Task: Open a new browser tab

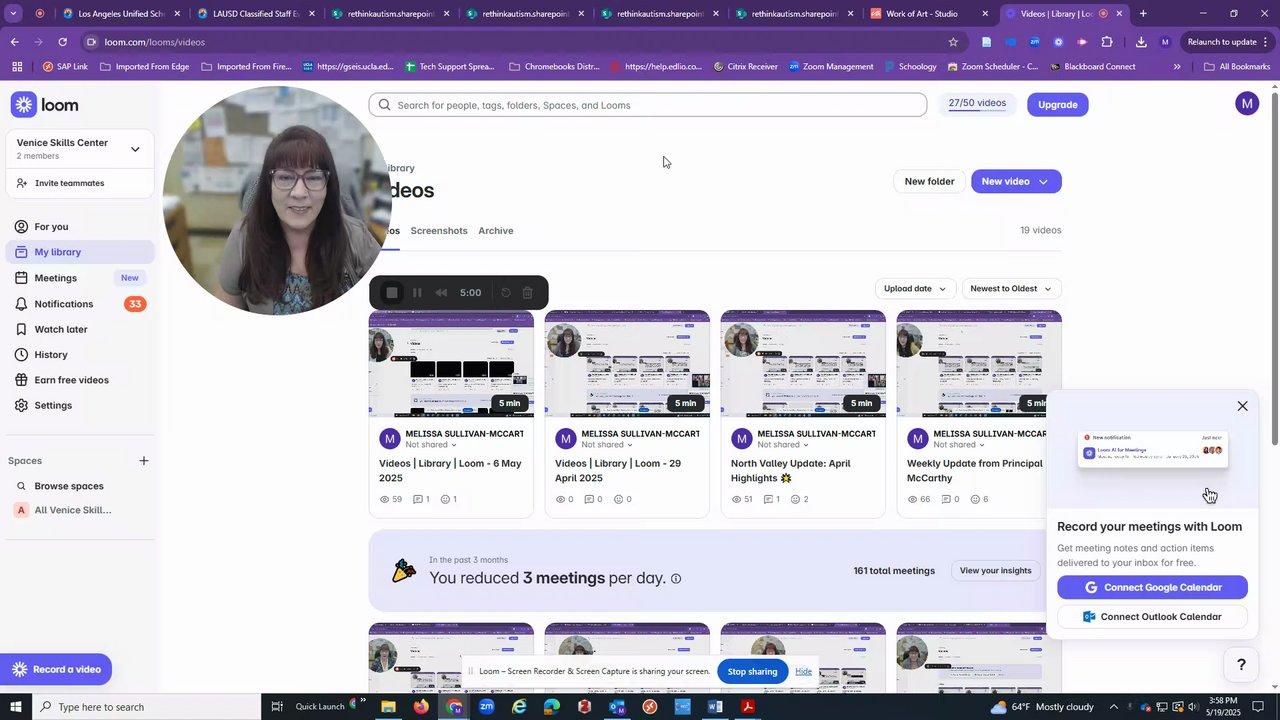Action: pyautogui.click(x=1143, y=14)
